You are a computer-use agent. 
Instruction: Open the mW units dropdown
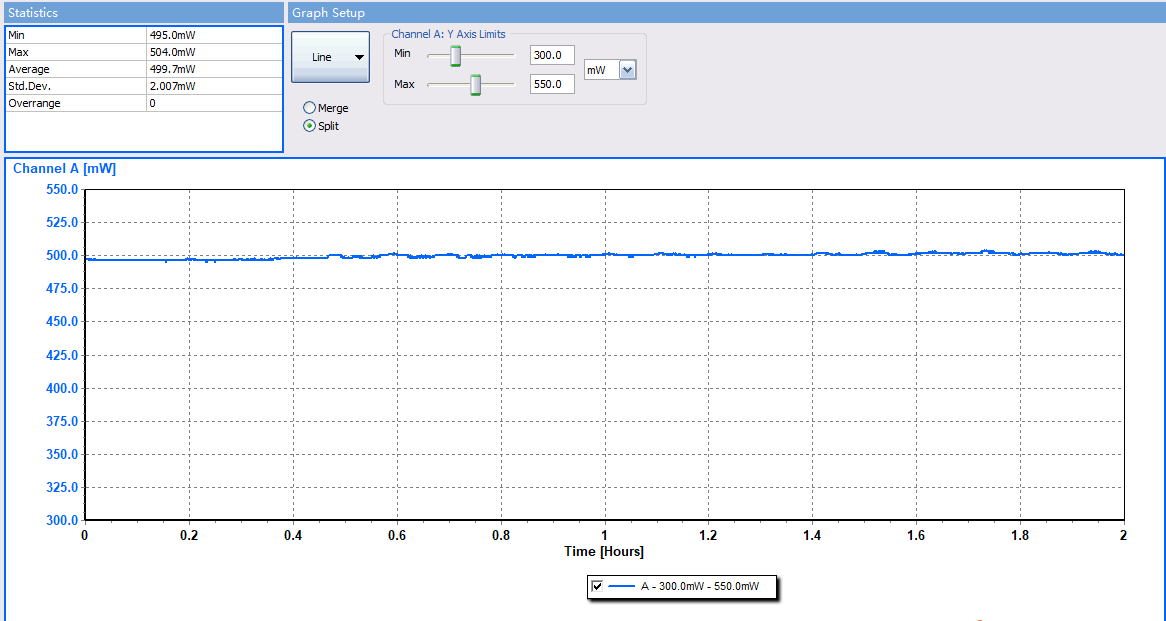click(x=627, y=70)
